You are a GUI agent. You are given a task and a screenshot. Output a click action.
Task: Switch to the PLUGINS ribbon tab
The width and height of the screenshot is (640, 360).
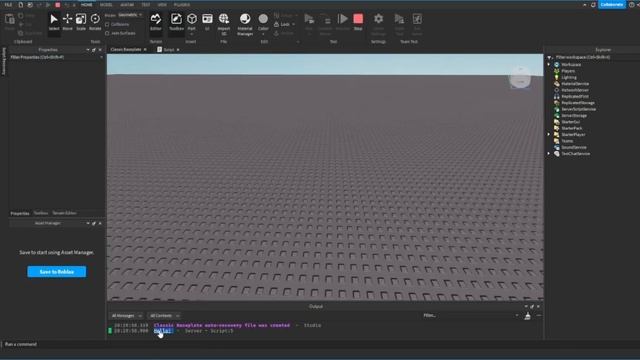tap(182, 5)
